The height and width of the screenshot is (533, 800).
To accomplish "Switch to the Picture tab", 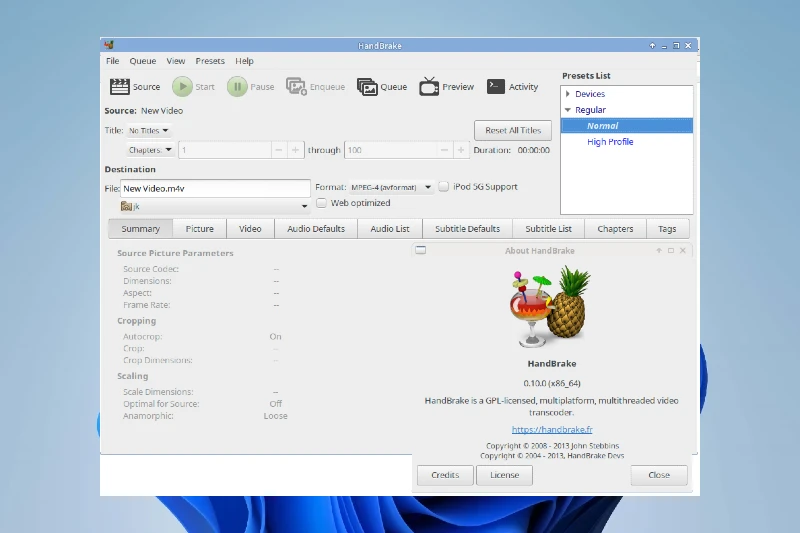I will (x=199, y=229).
